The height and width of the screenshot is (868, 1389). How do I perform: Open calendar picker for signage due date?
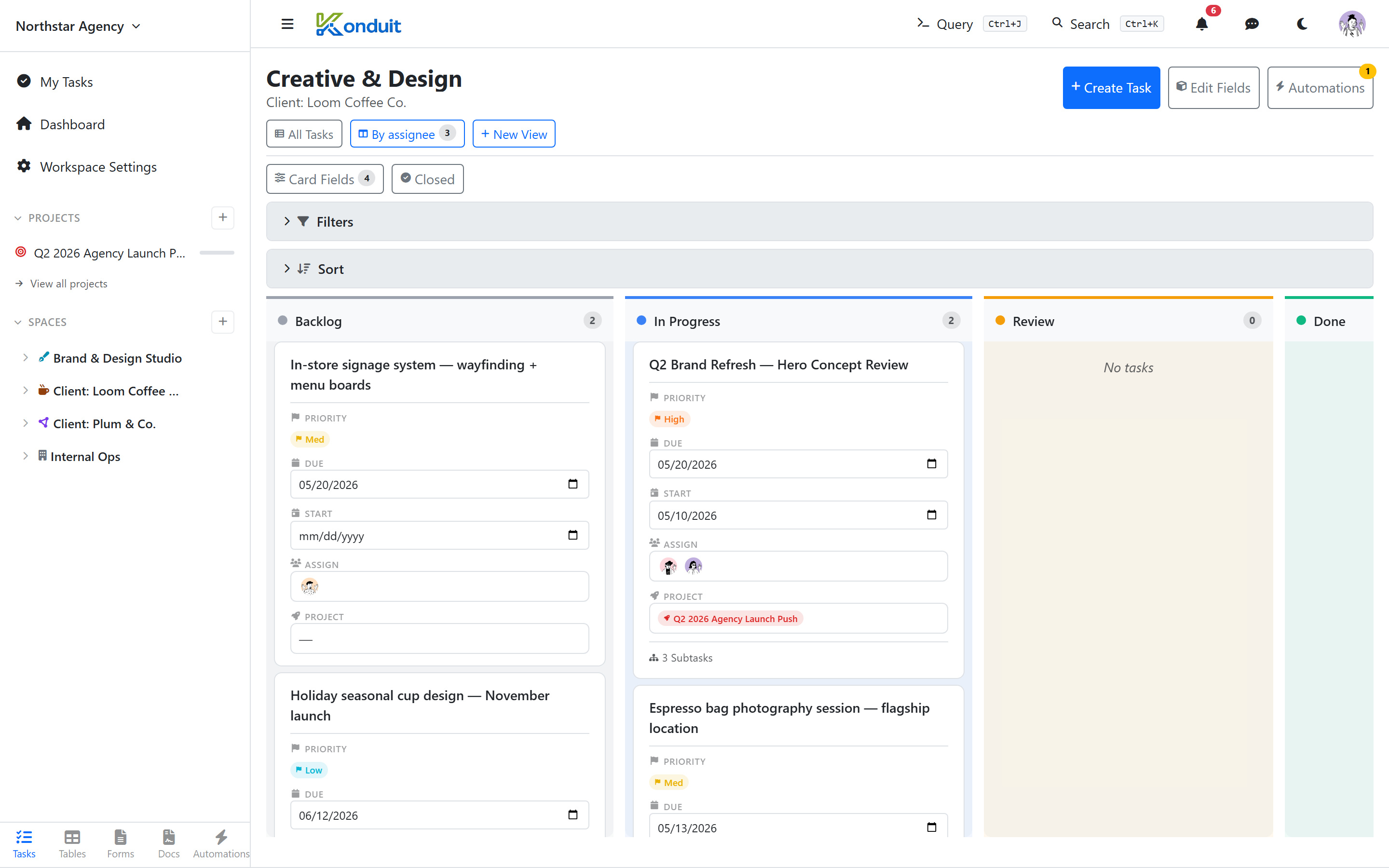[x=572, y=484]
